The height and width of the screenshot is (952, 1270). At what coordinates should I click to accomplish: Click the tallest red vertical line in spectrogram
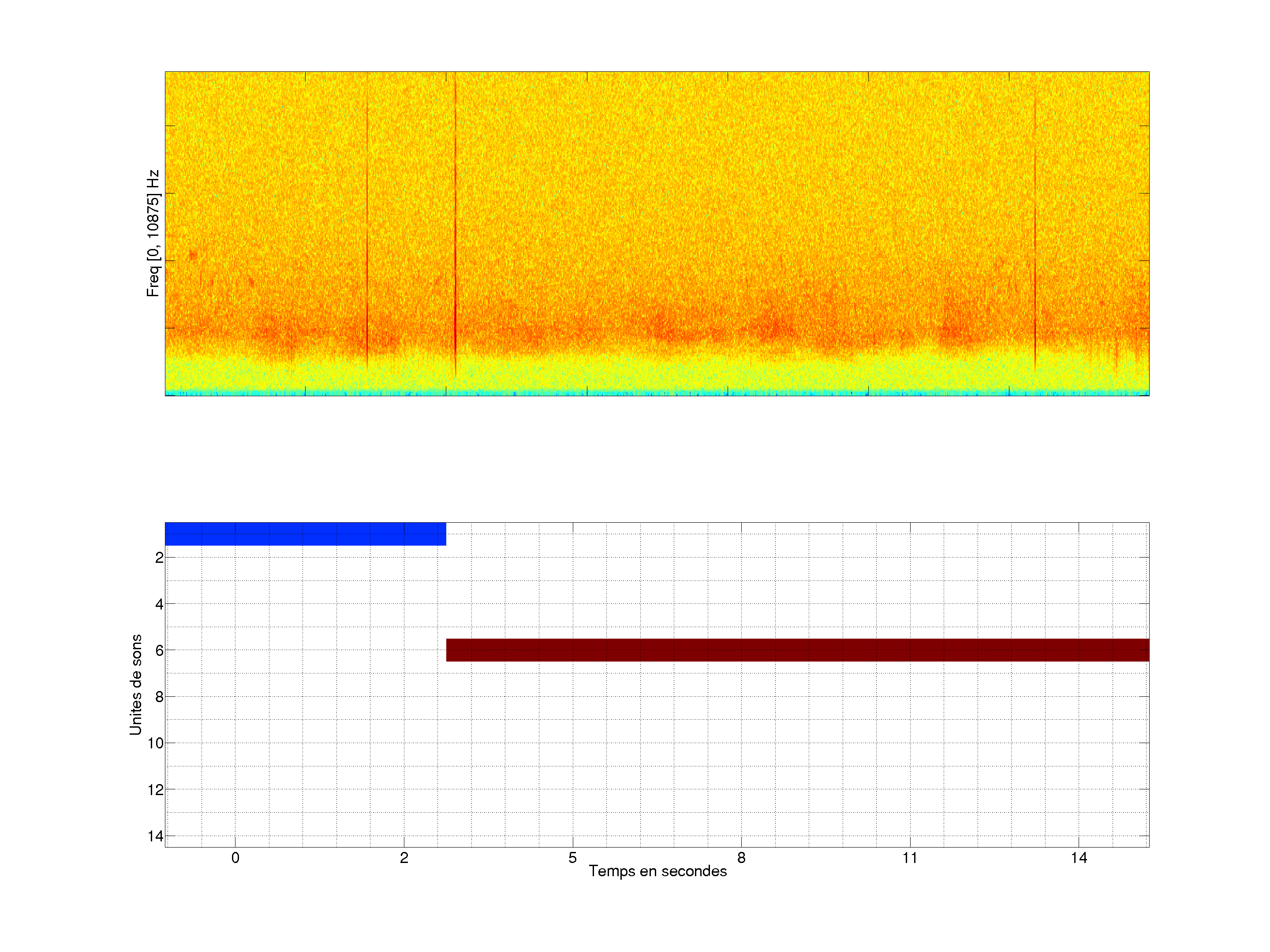tap(455, 230)
